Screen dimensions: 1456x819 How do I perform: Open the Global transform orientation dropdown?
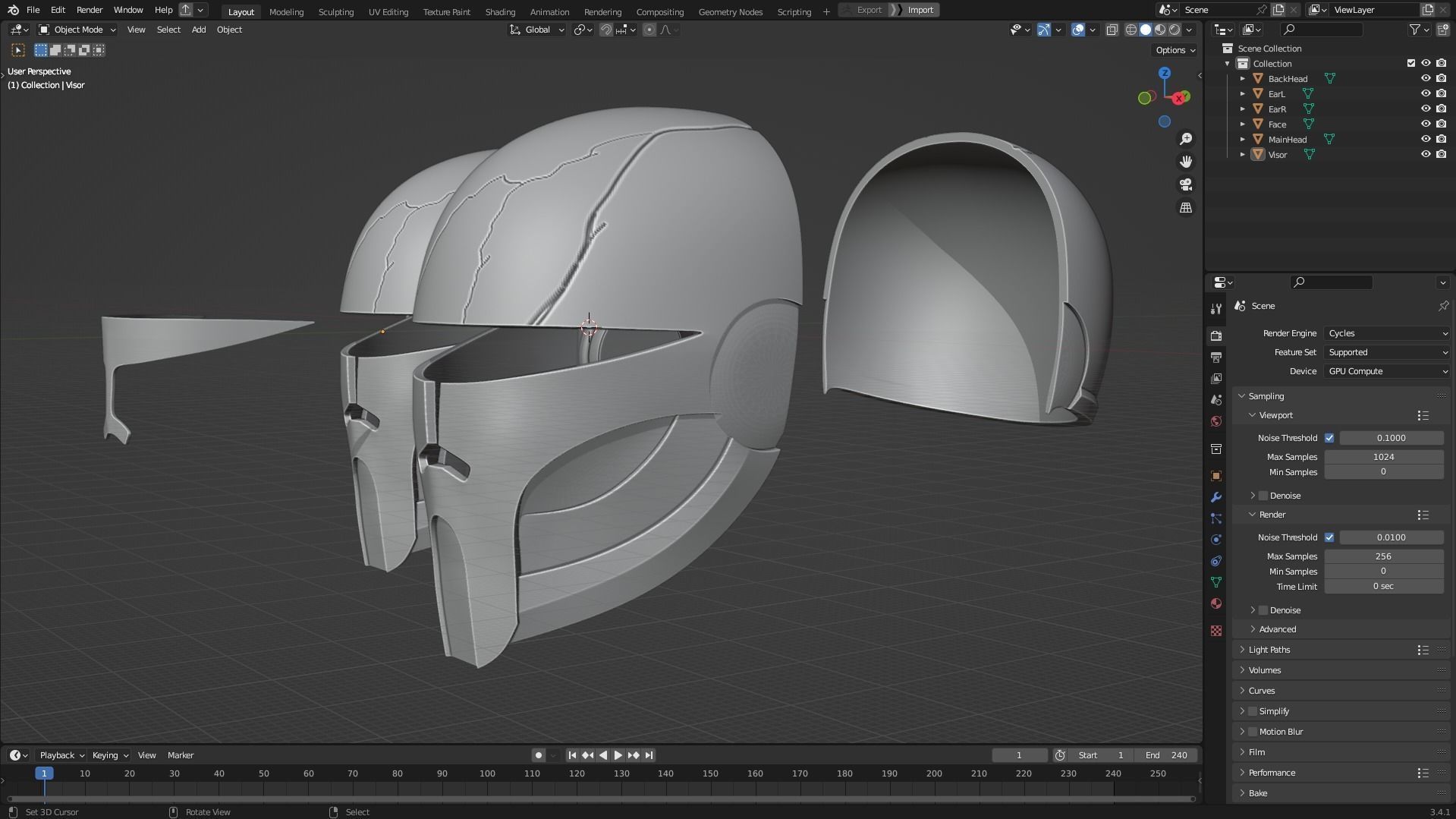coord(537,30)
